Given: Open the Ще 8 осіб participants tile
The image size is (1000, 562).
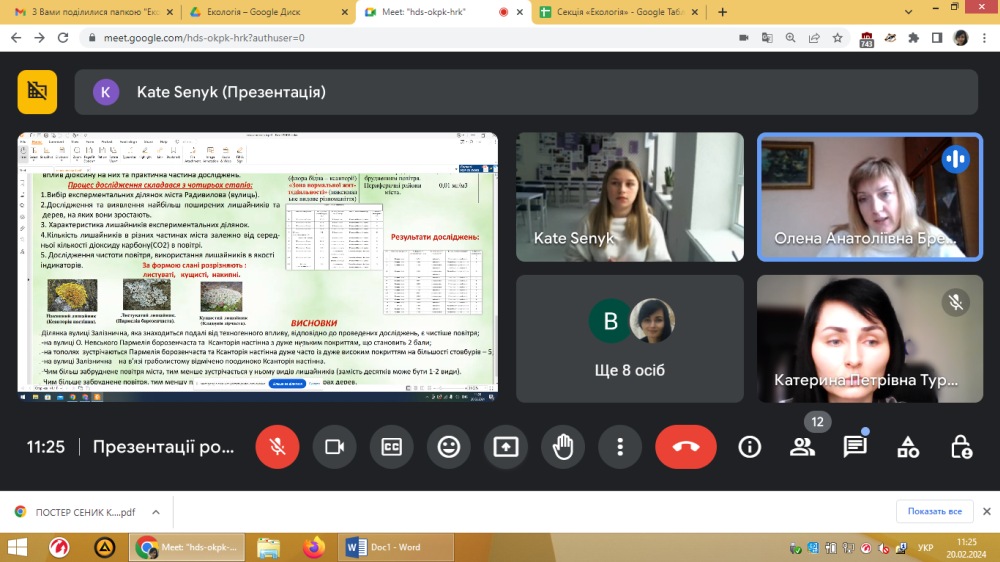Looking at the screenshot, I should tap(630, 339).
